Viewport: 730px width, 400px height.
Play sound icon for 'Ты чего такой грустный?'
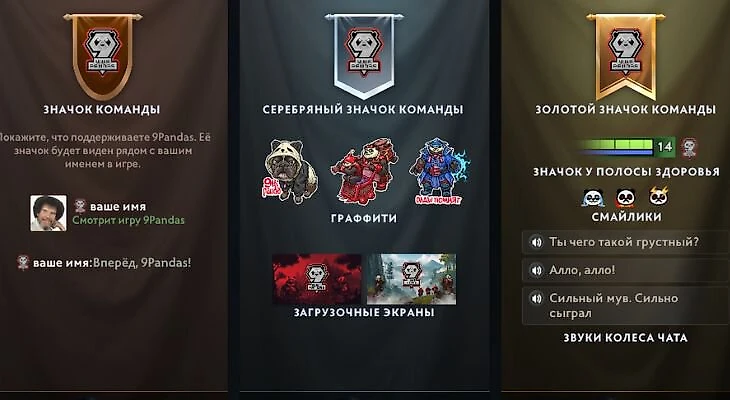[537, 242]
